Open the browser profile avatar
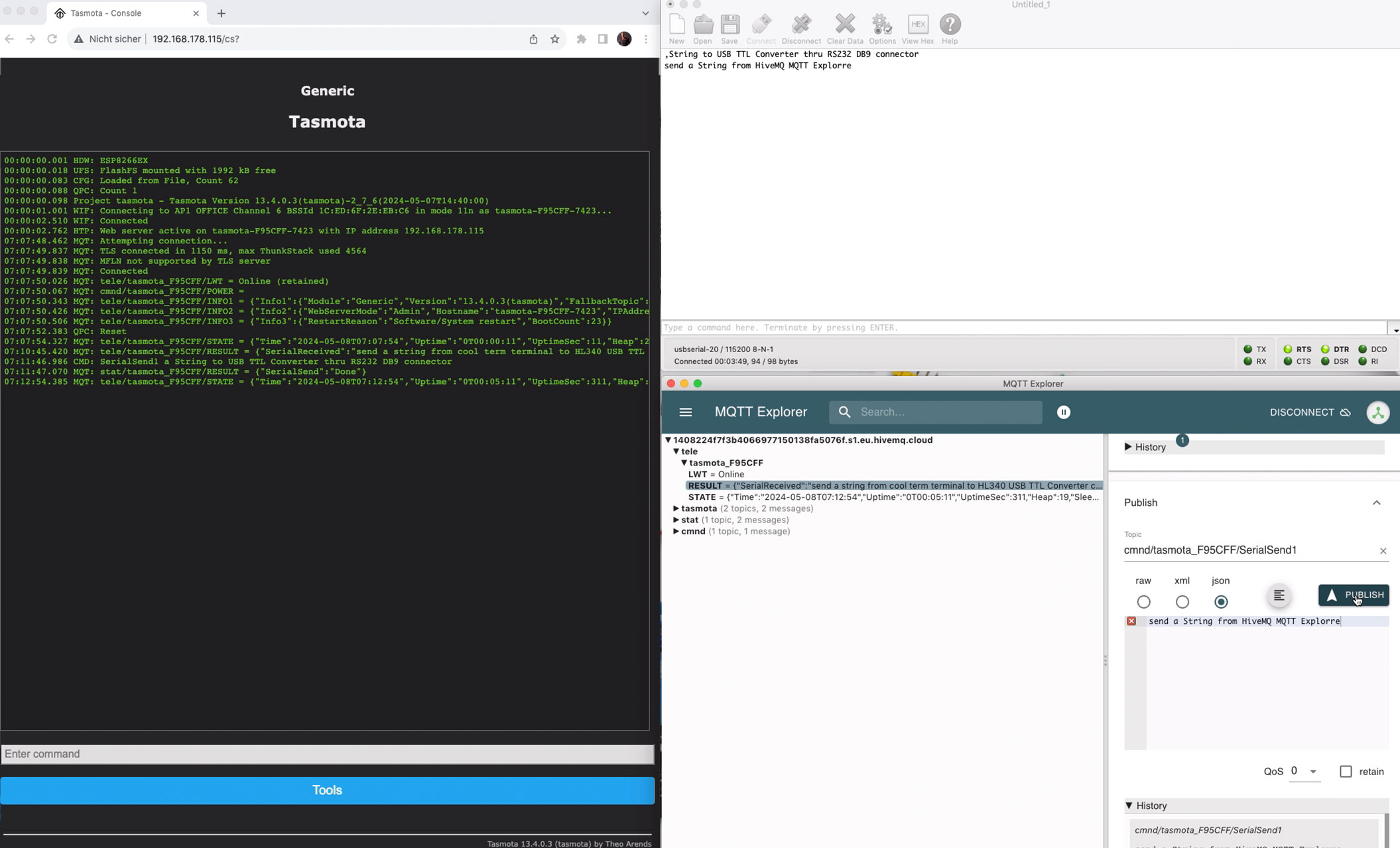1400x848 pixels. [x=624, y=39]
